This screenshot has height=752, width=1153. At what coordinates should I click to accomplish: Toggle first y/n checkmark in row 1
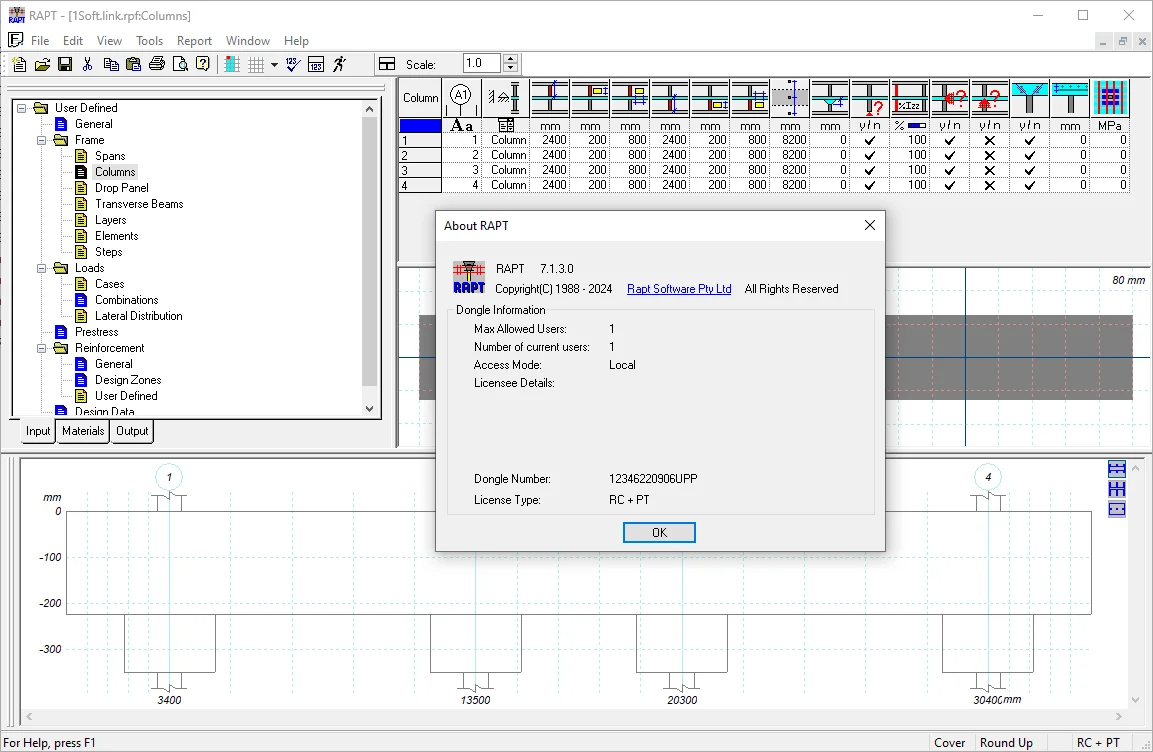point(870,140)
